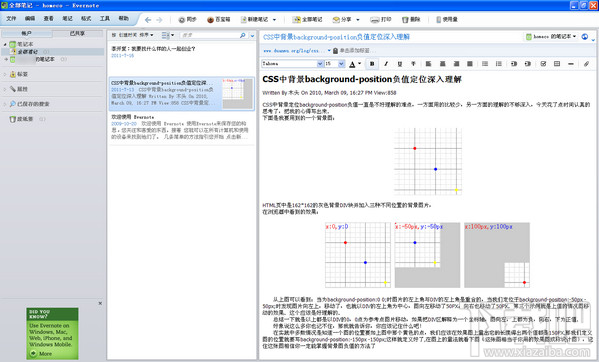Open the note list view options dropdown
This screenshot has width=599, height=362.
(167, 35)
